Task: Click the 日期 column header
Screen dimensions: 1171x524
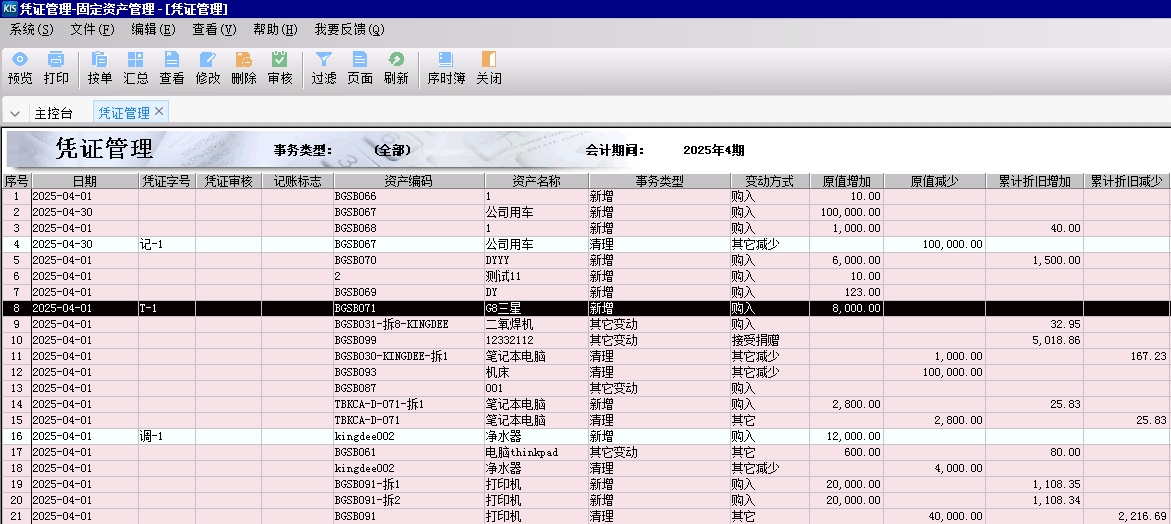Action: click(84, 181)
